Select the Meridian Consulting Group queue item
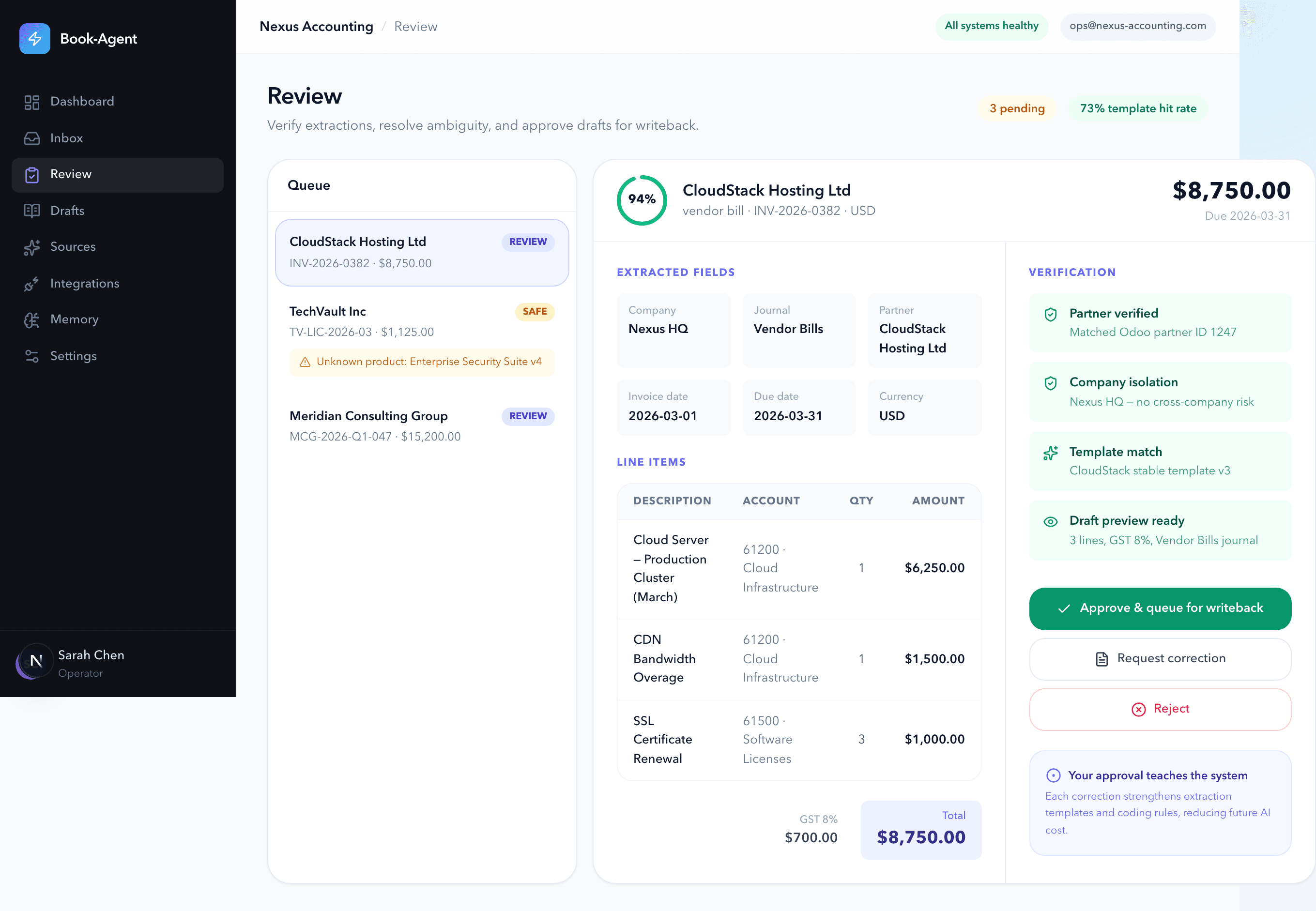The image size is (1316, 911). click(x=368, y=415)
